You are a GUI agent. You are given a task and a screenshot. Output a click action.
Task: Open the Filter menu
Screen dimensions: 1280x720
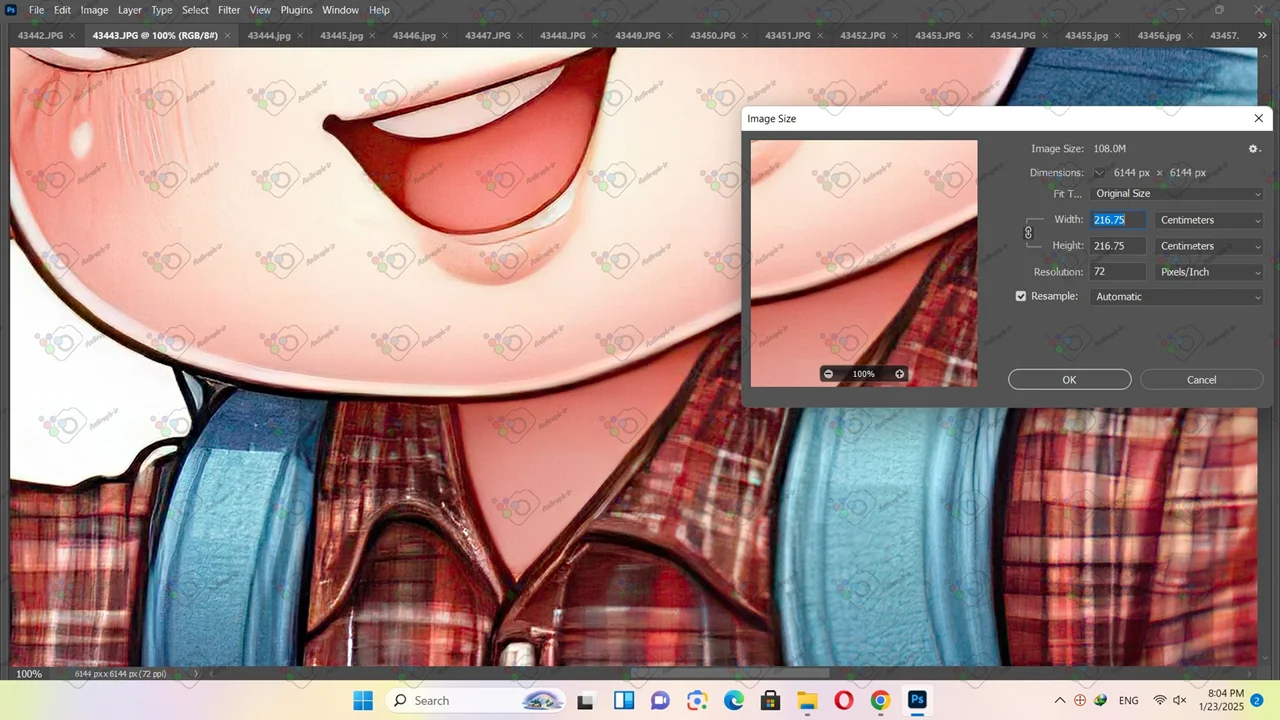coord(229,10)
